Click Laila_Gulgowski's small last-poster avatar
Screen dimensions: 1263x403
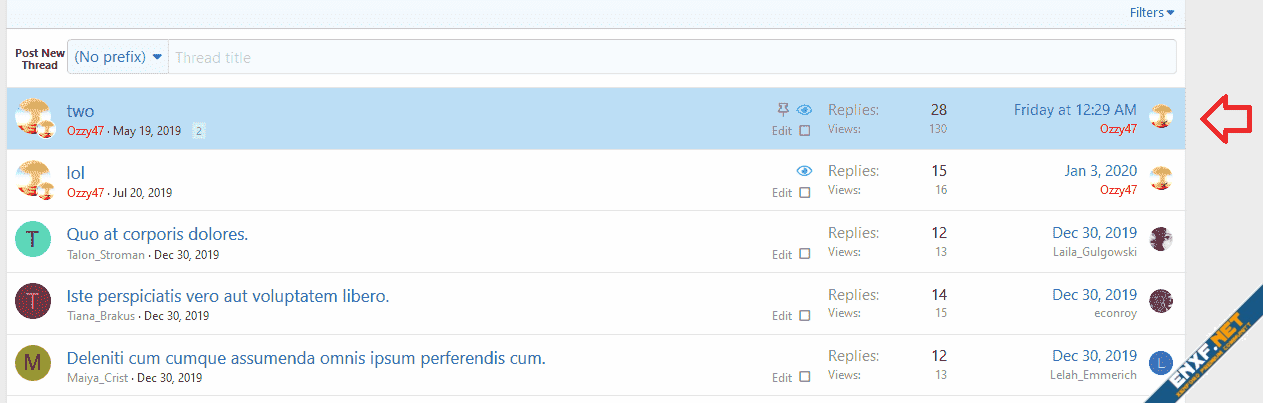click(1160, 239)
